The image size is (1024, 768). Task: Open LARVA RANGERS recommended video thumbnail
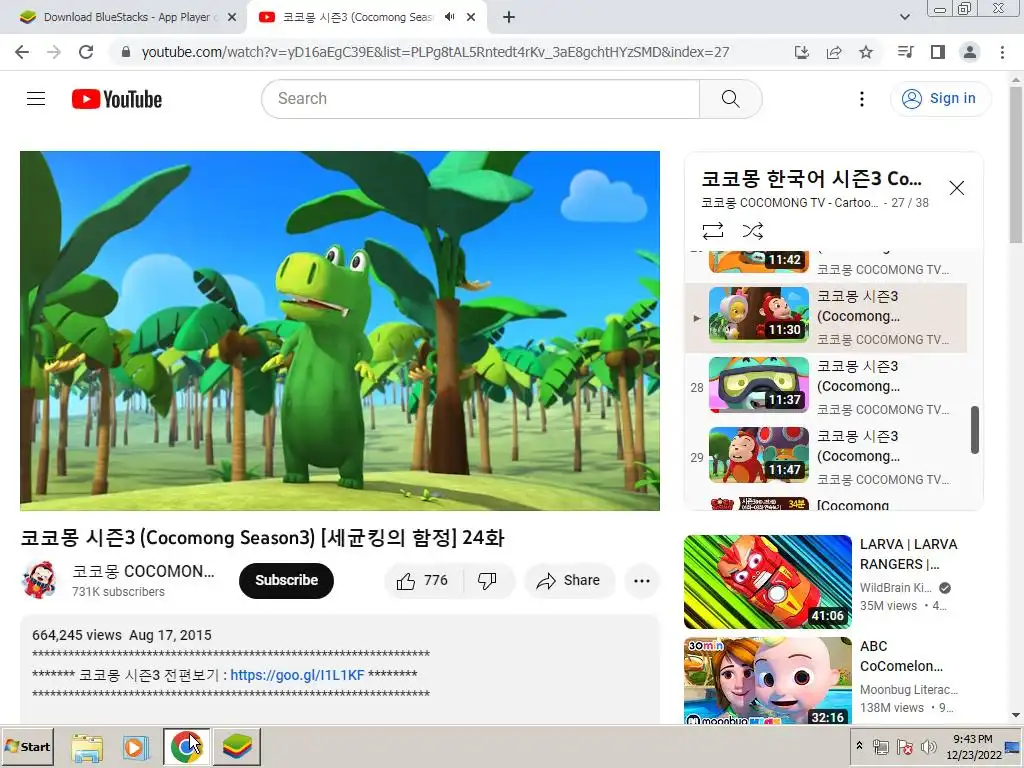pyautogui.click(x=768, y=582)
